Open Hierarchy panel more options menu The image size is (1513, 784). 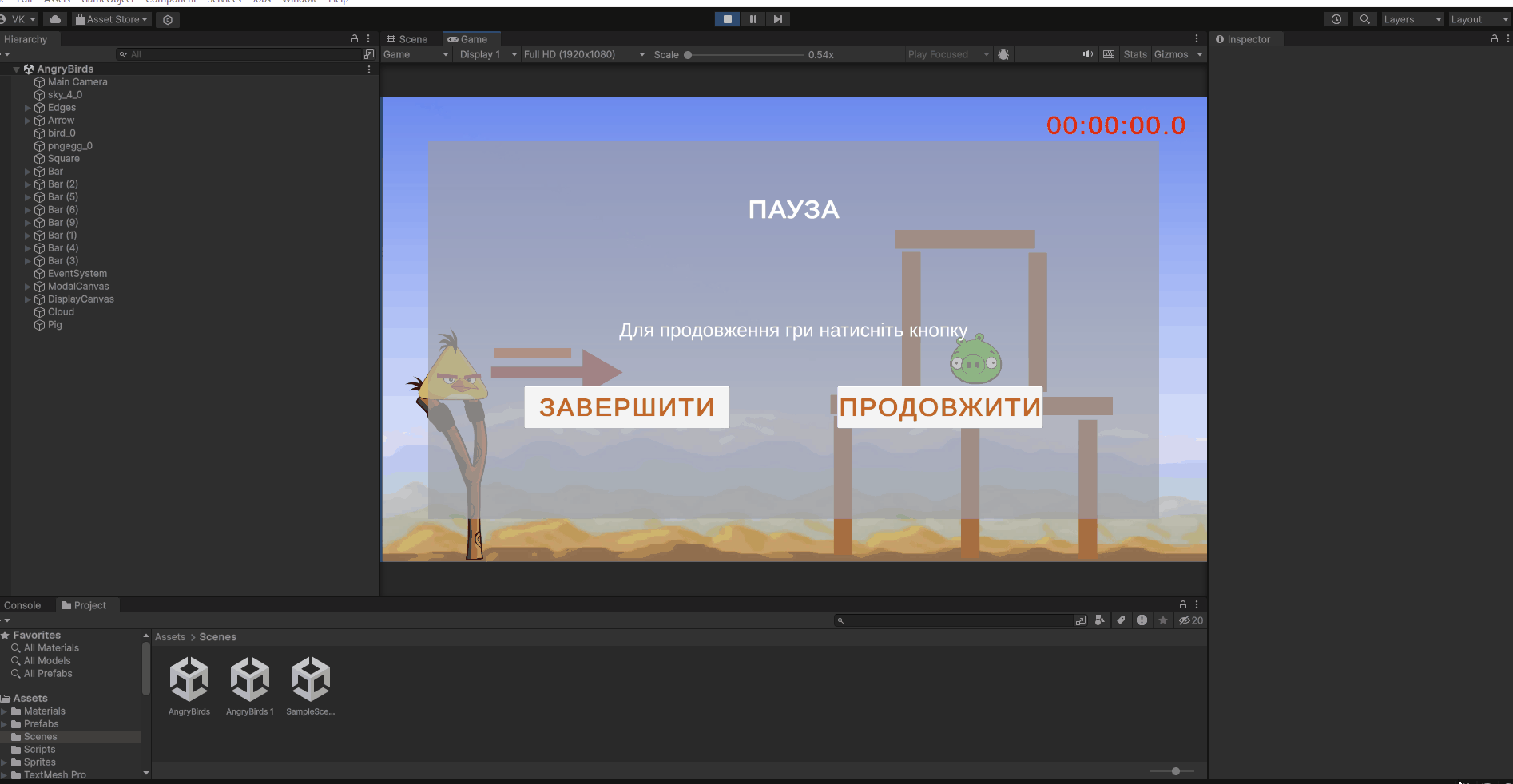pos(368,38)
